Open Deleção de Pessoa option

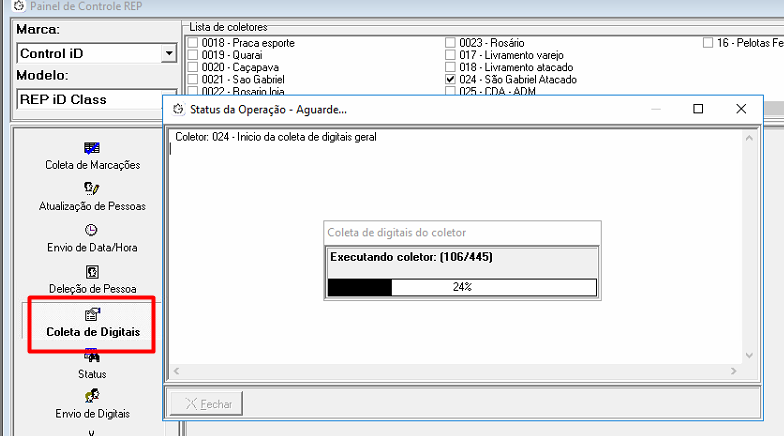92,272
